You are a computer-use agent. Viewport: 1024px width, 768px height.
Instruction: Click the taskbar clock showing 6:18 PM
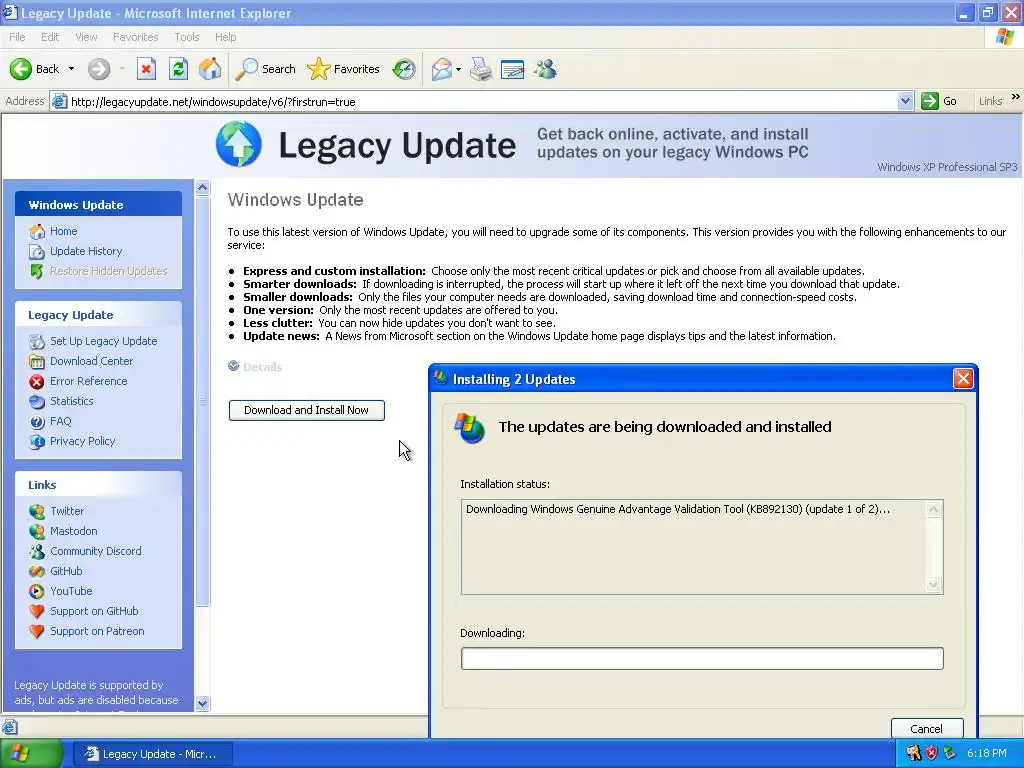[987, 754]
